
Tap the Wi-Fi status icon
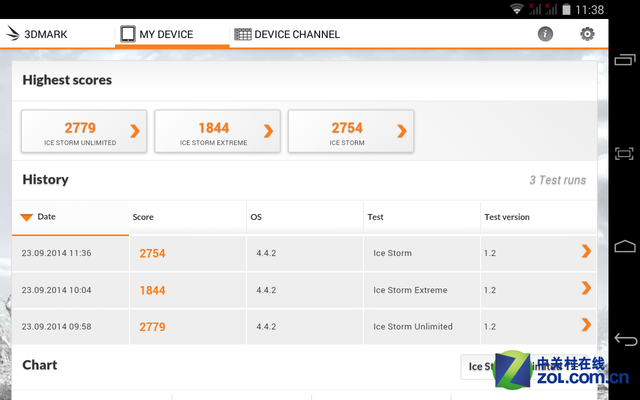tap(517, 9)
